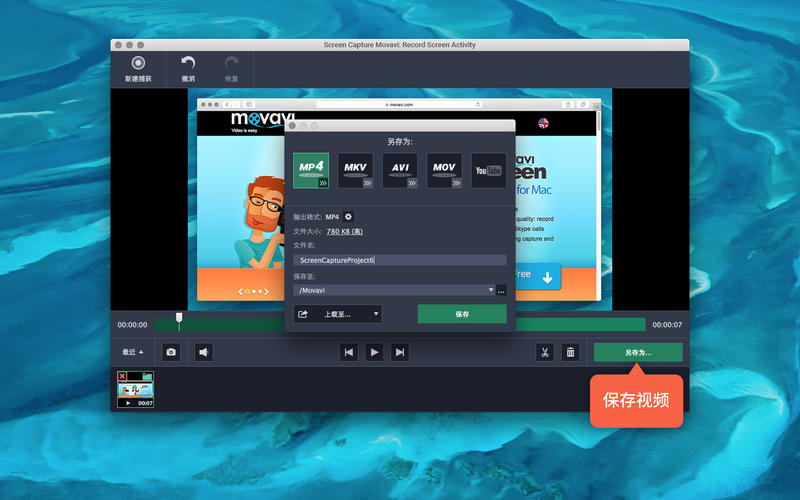This screenshot has width=800, height=500.
Task: Play the 00:07 capture from its thumbnail
Action: tap(129, 403)
